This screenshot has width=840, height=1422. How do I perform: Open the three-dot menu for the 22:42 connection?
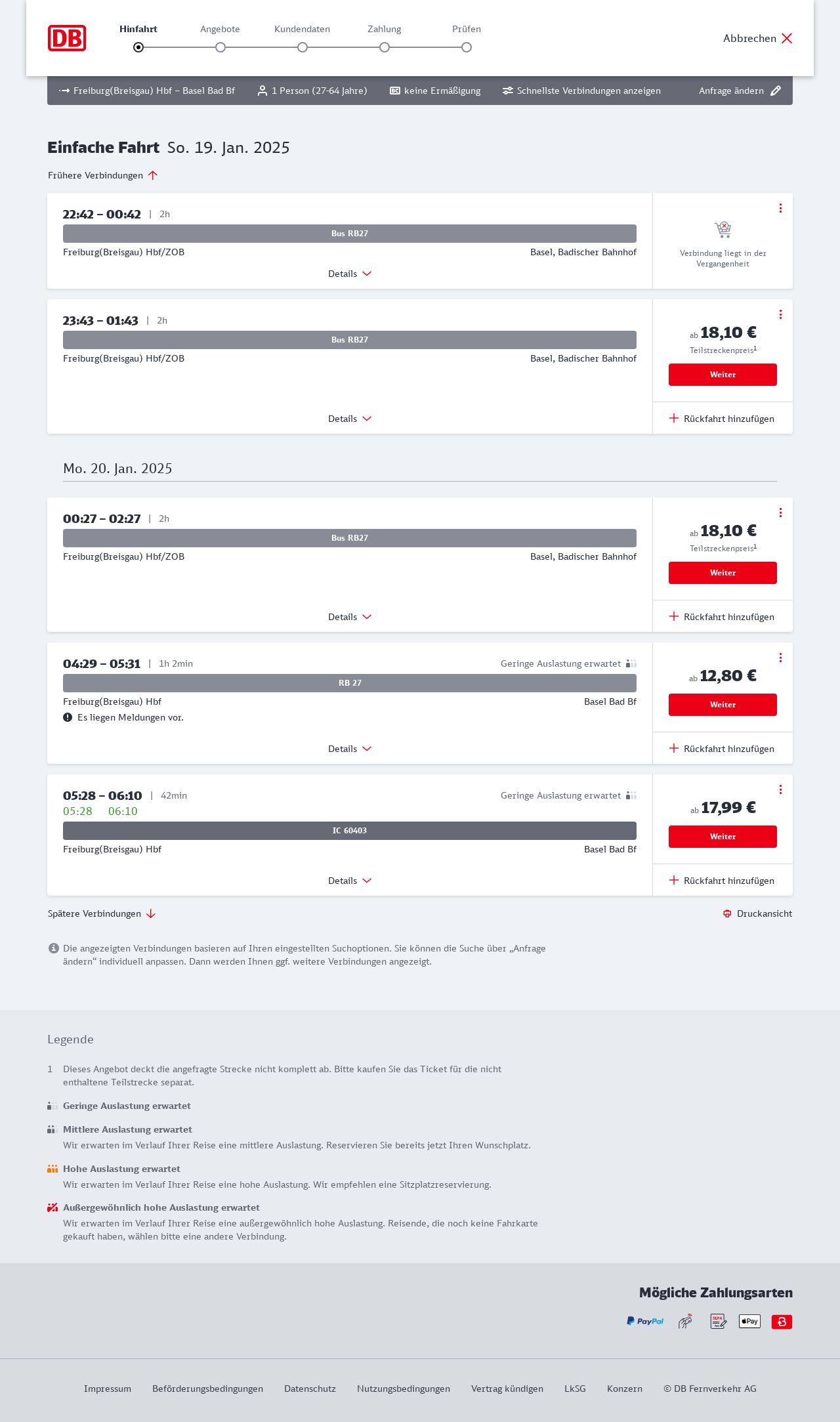pos(780,208)
